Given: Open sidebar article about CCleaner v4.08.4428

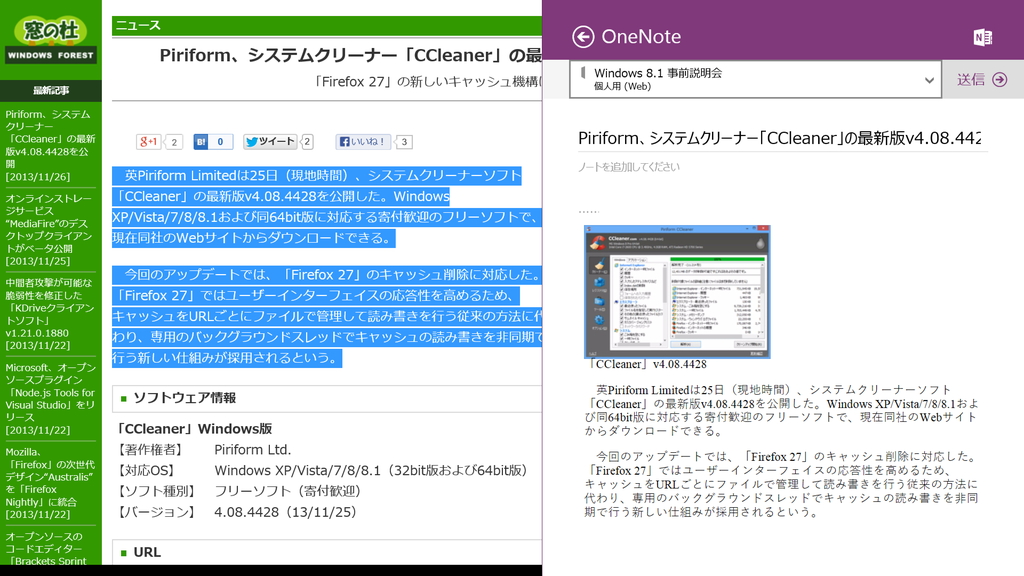Looking at the screenshot, I should coord(51,145).
